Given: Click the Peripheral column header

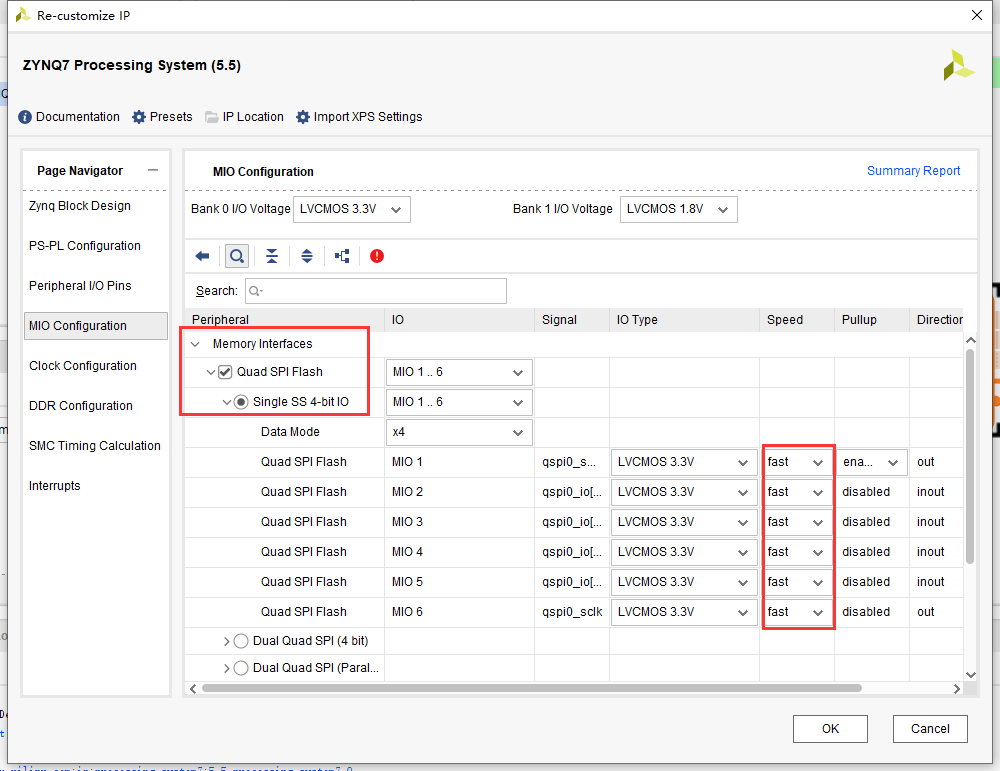Looking at the screenshot, I should coord(284,320).
